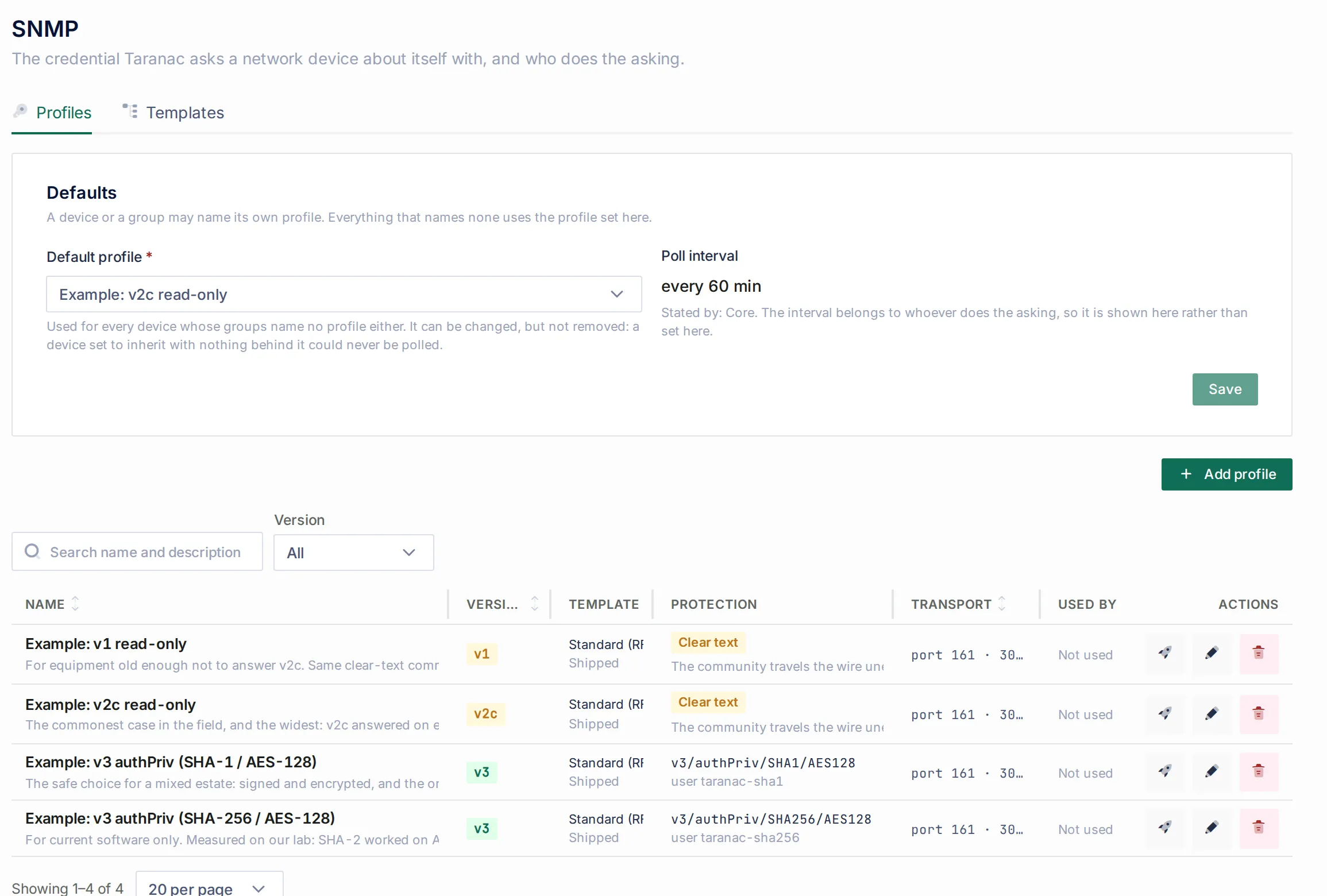This screenshot has width=1327, height=896.
Task: Delete the v3 authPriv SHA-1 profile
Action: (1259, 772)
